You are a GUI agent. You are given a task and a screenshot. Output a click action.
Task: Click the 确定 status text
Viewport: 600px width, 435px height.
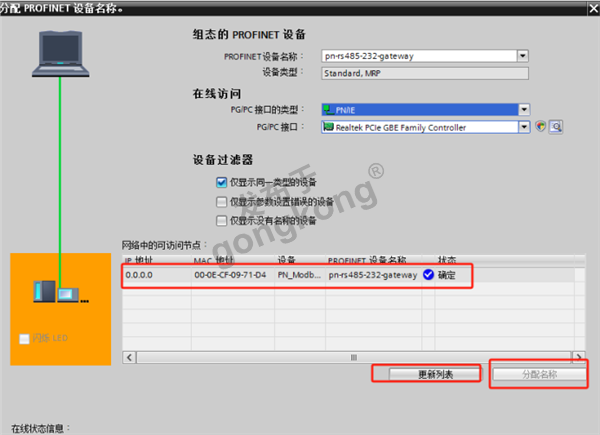447,275
